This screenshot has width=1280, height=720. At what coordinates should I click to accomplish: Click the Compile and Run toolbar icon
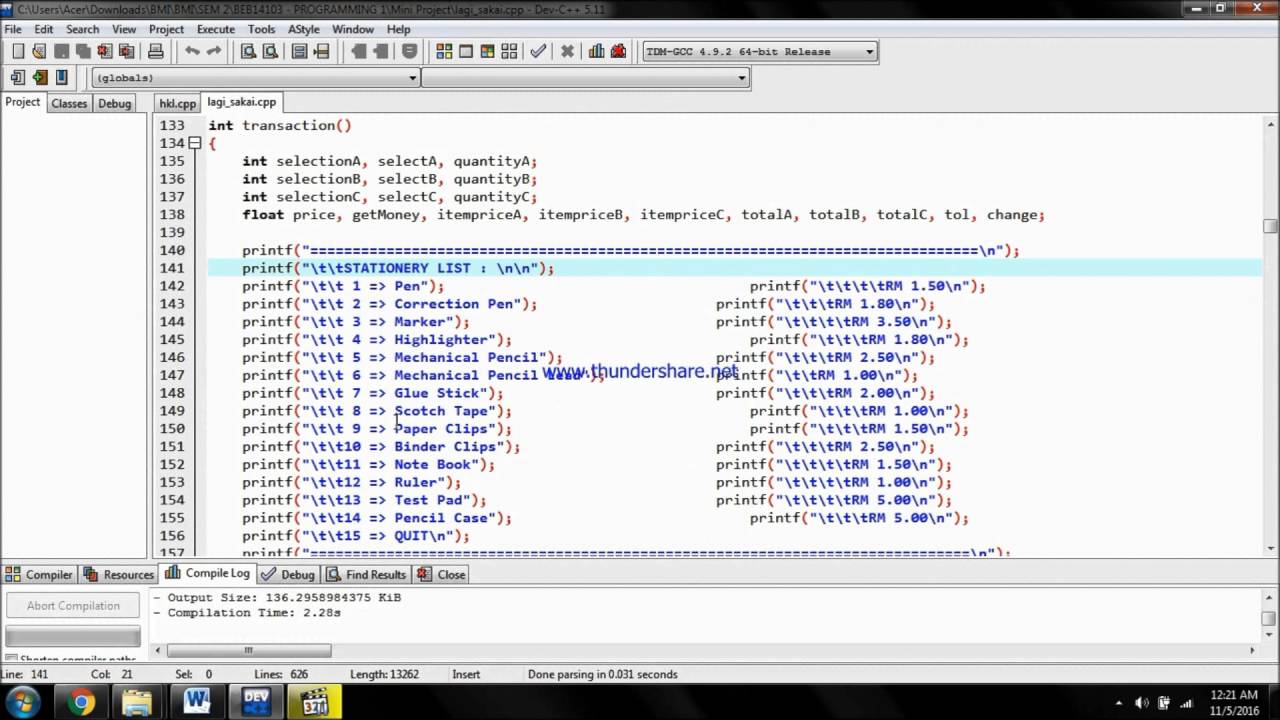click(x=488, y=52)
